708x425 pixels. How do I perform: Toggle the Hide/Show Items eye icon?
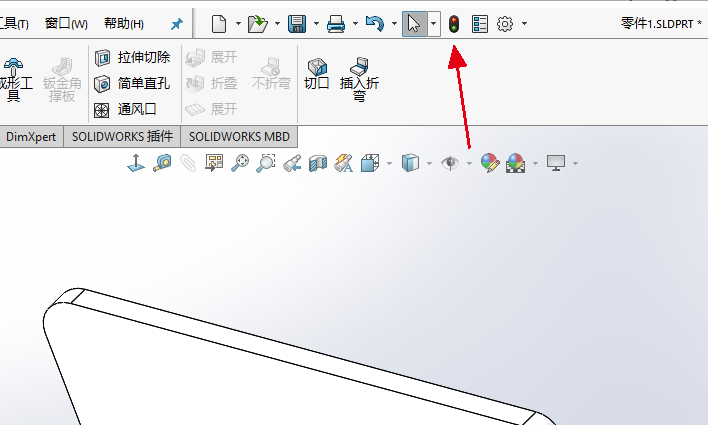[450, 163]
